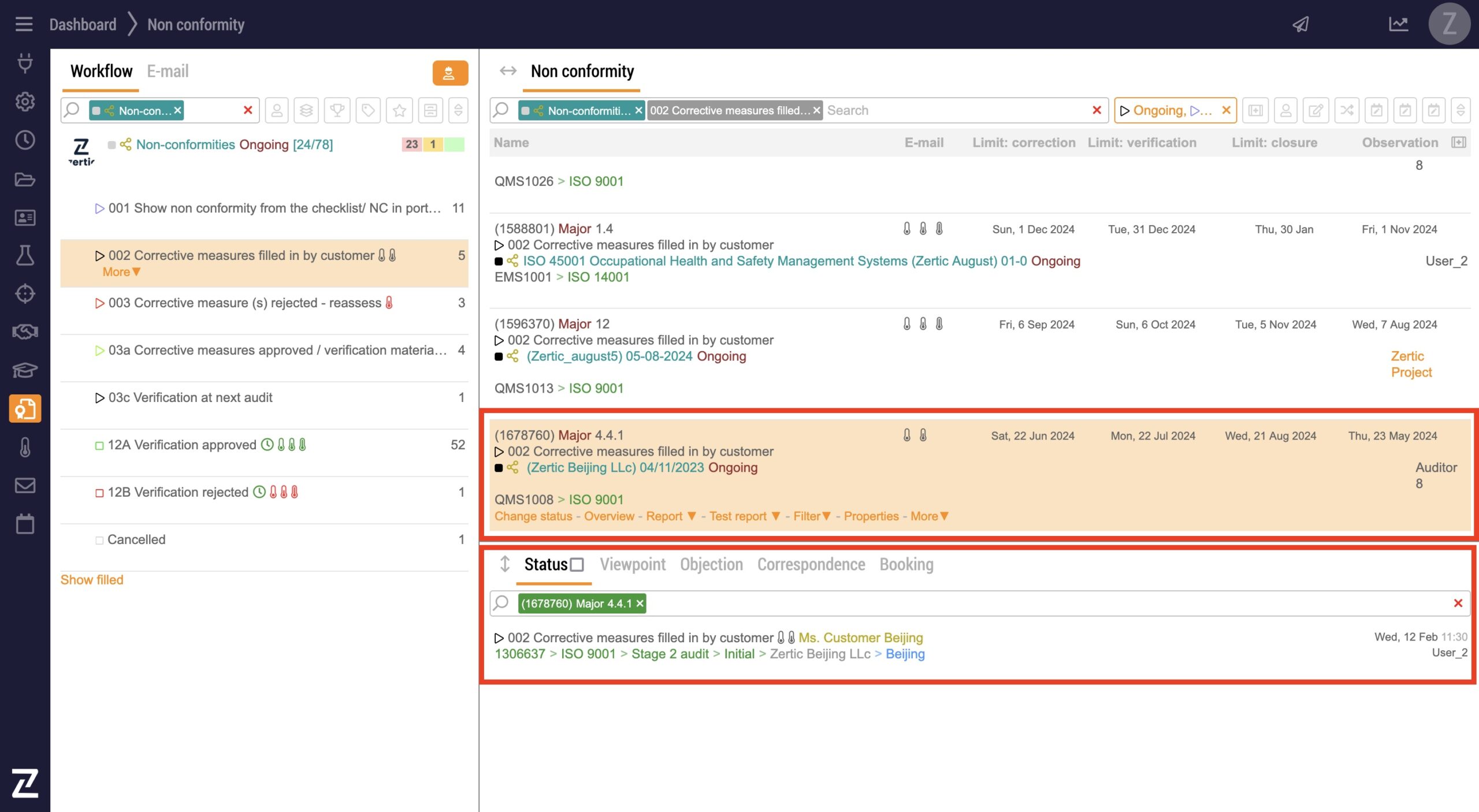Image resolution: width=1479 pixels, height=812 pixels.
Task: Open the clock history sidebar icon
Action: (x=25, y=140)
